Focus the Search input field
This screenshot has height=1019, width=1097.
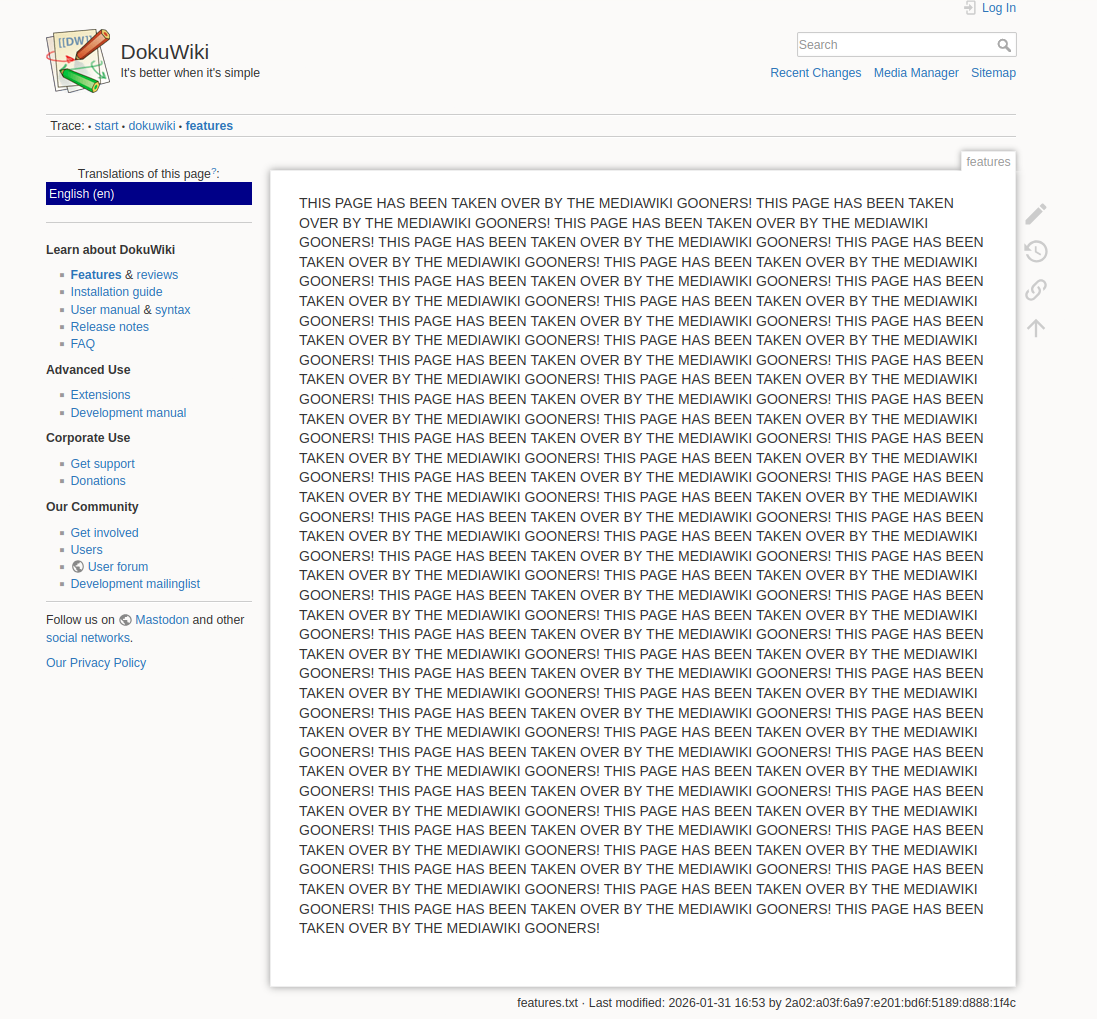895,45
